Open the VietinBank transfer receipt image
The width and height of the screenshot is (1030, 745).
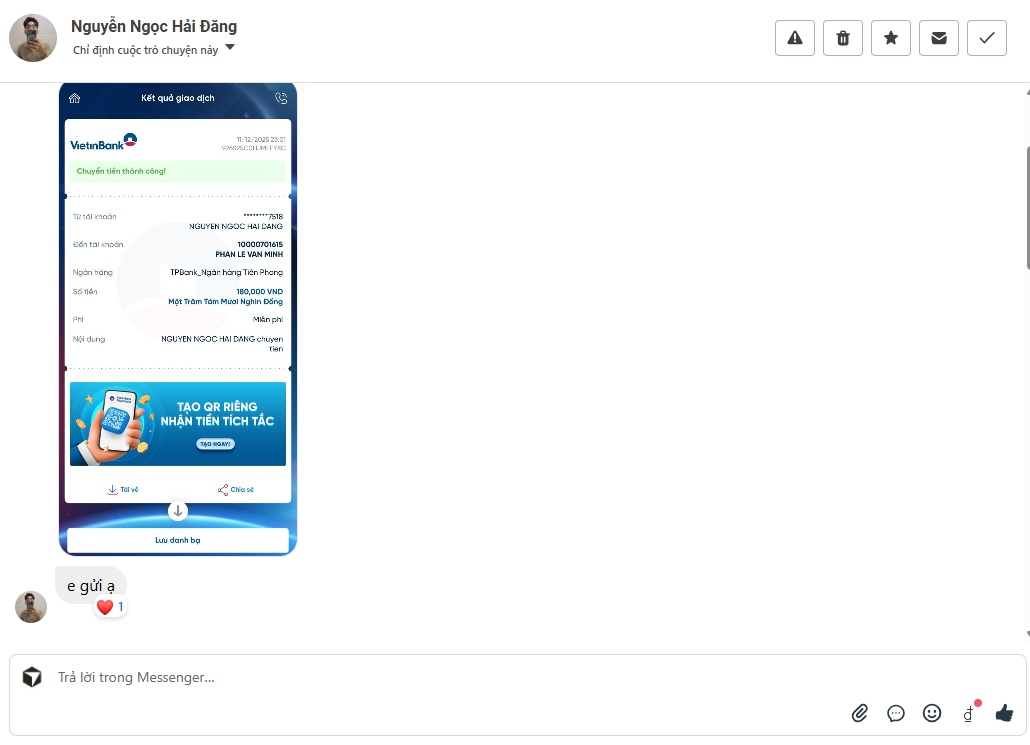click(178, 319)
